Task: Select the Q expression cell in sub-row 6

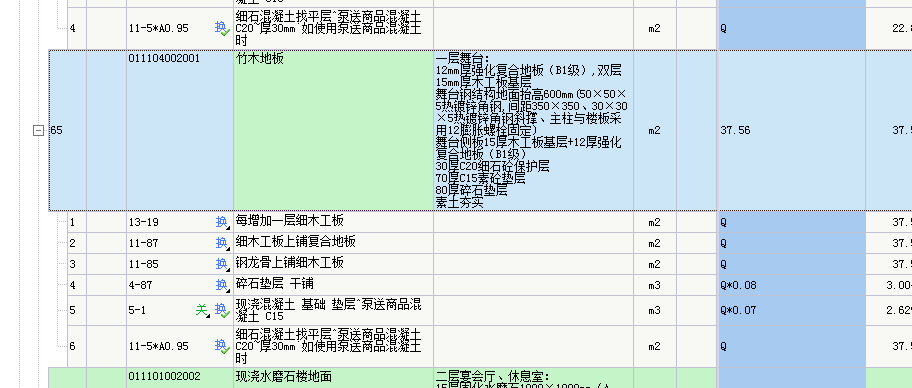Action: click(792, 347)
